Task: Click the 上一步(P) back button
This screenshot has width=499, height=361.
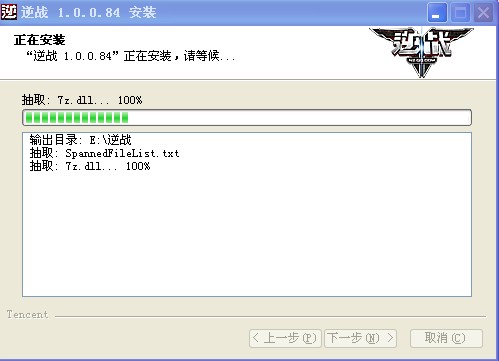Action: click(x=285, y=338)
